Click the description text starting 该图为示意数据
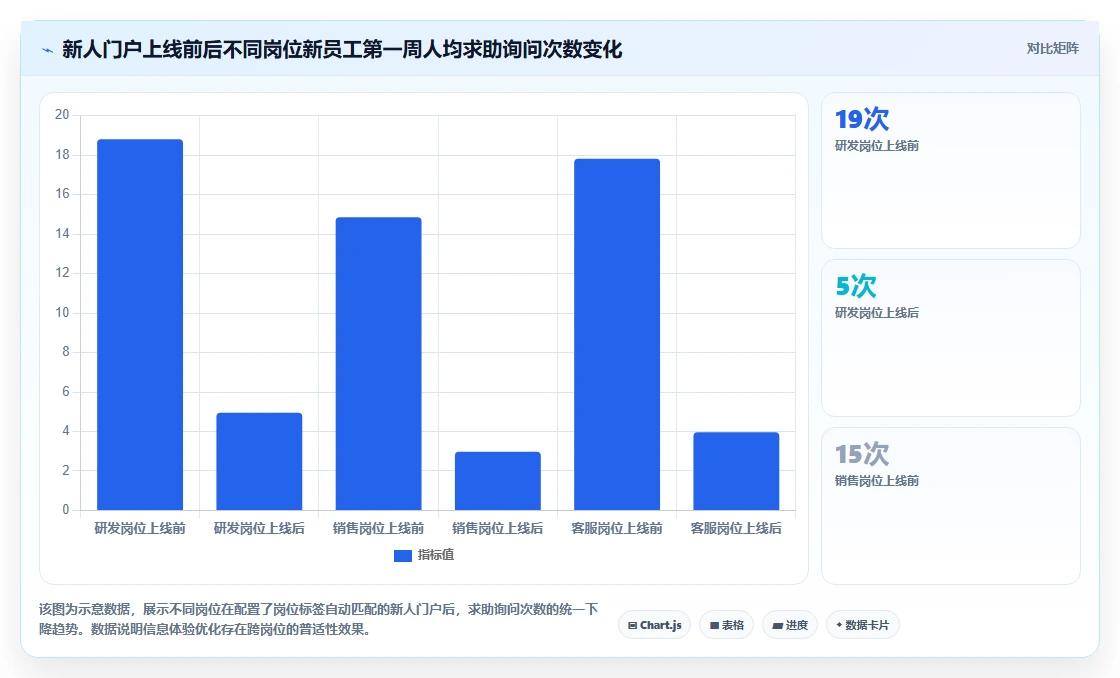 point(319,619)
